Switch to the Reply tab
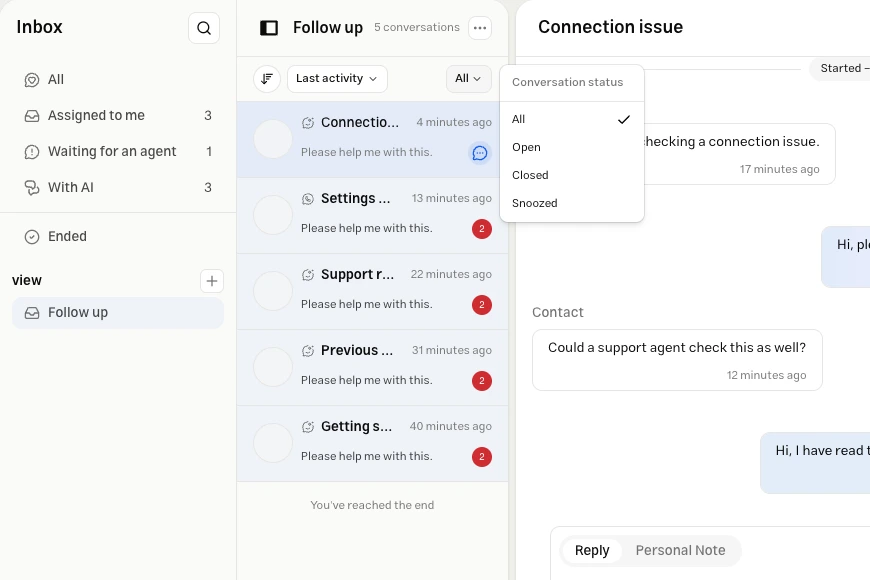Viewport: 870px width, 580px height. click(x=592, y=551)
